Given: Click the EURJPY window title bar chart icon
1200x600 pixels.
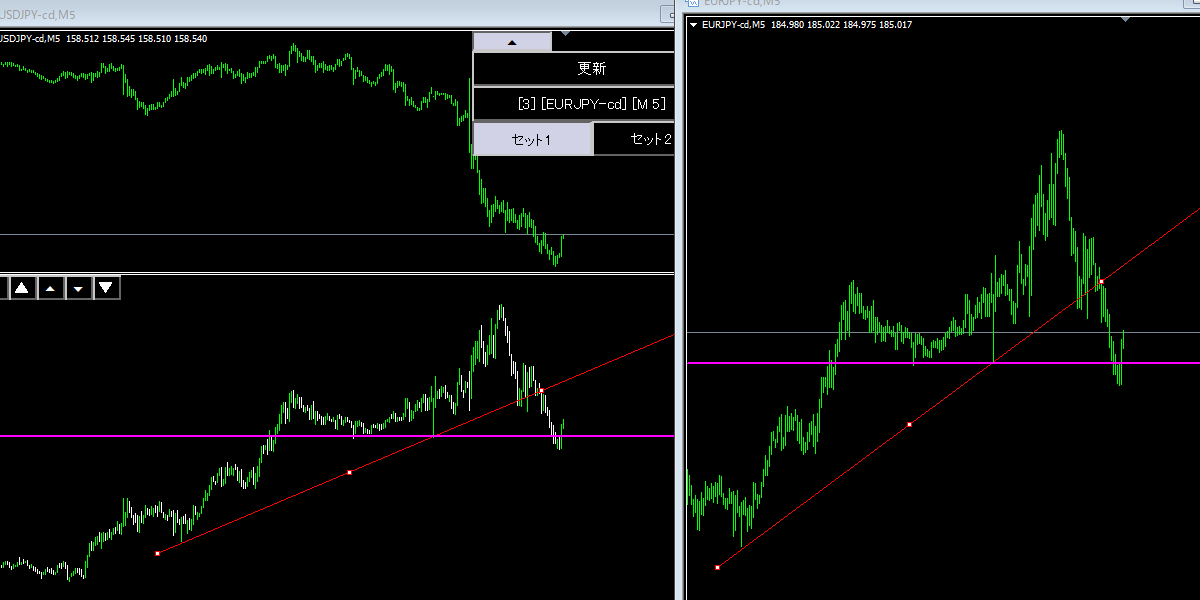Looking at the screenshot, I should coord(692,4).
